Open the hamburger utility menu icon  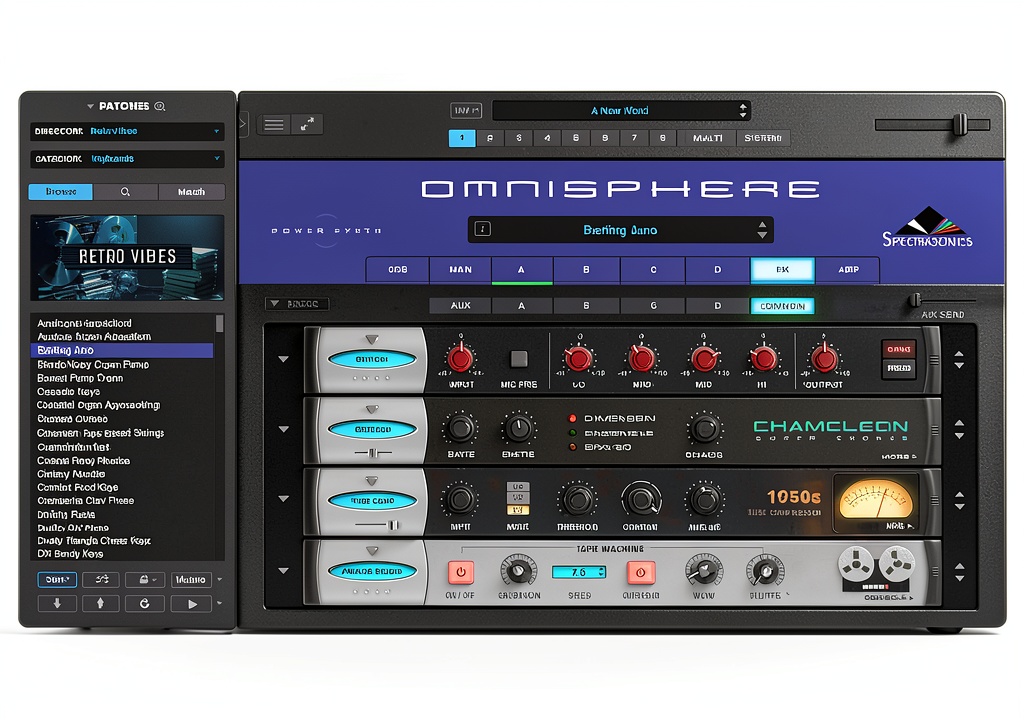274,124
